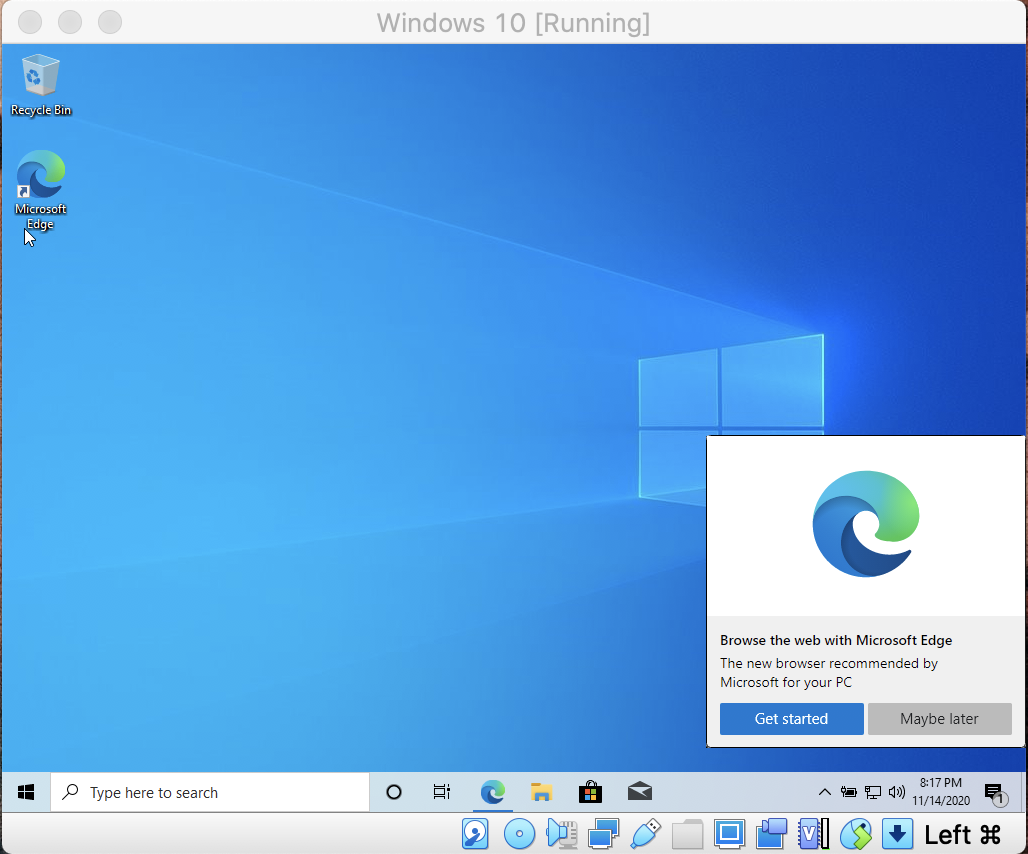
Task: Select the Recycle Bin desktop icon
Action: coord(41,85)
